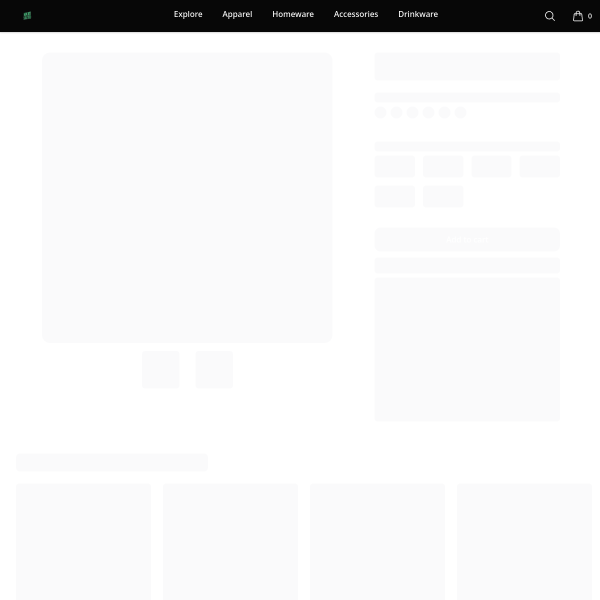Screen dimensions: 600x600
Task: Choose the first circular color swatch
Action: pyautogui.click(x=380, y=112)
